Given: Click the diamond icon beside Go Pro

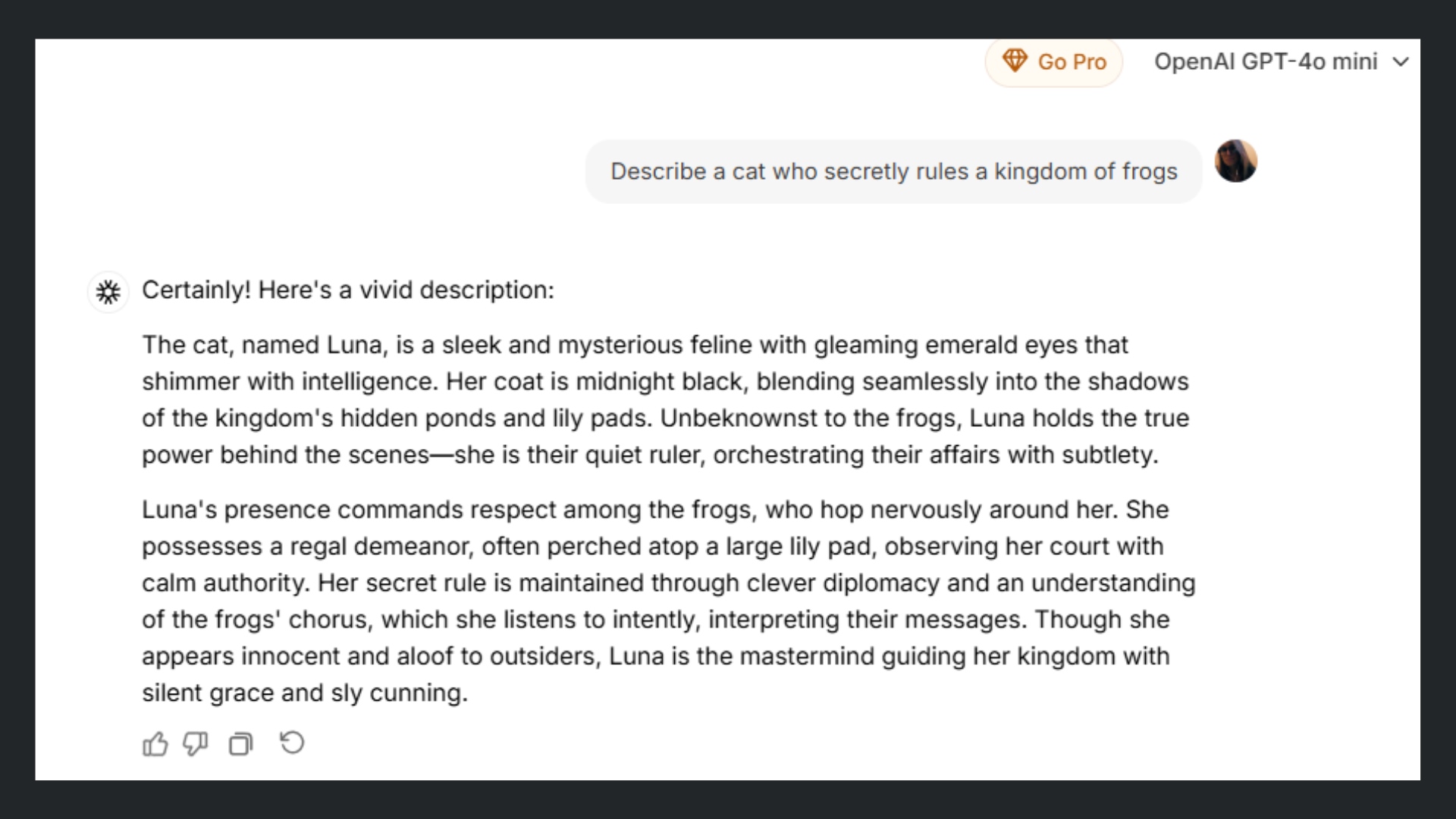Looking at the screenshot, I should 1015,61.
